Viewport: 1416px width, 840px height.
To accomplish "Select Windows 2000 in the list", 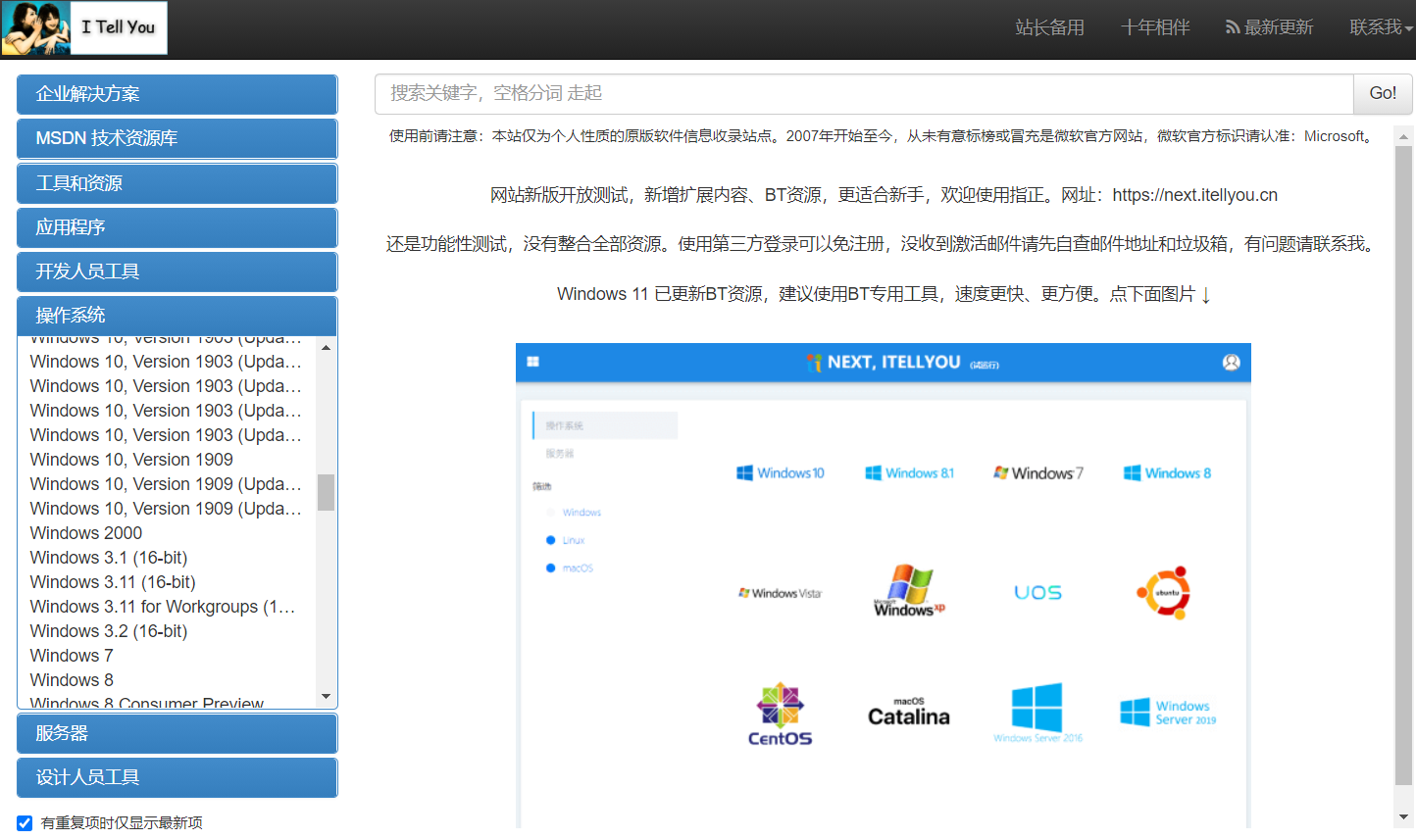I will tap(86, 533).
